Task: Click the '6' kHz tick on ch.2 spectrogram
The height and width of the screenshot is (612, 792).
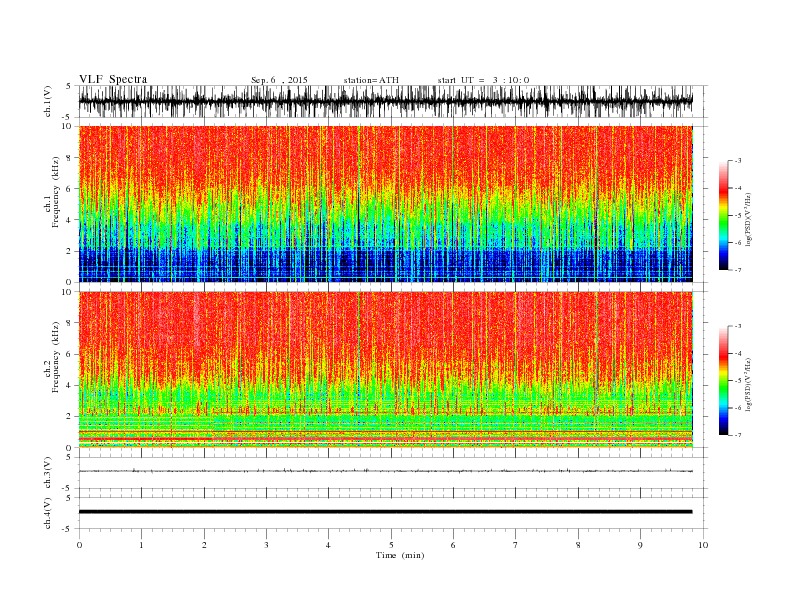Action: point(69,354)
